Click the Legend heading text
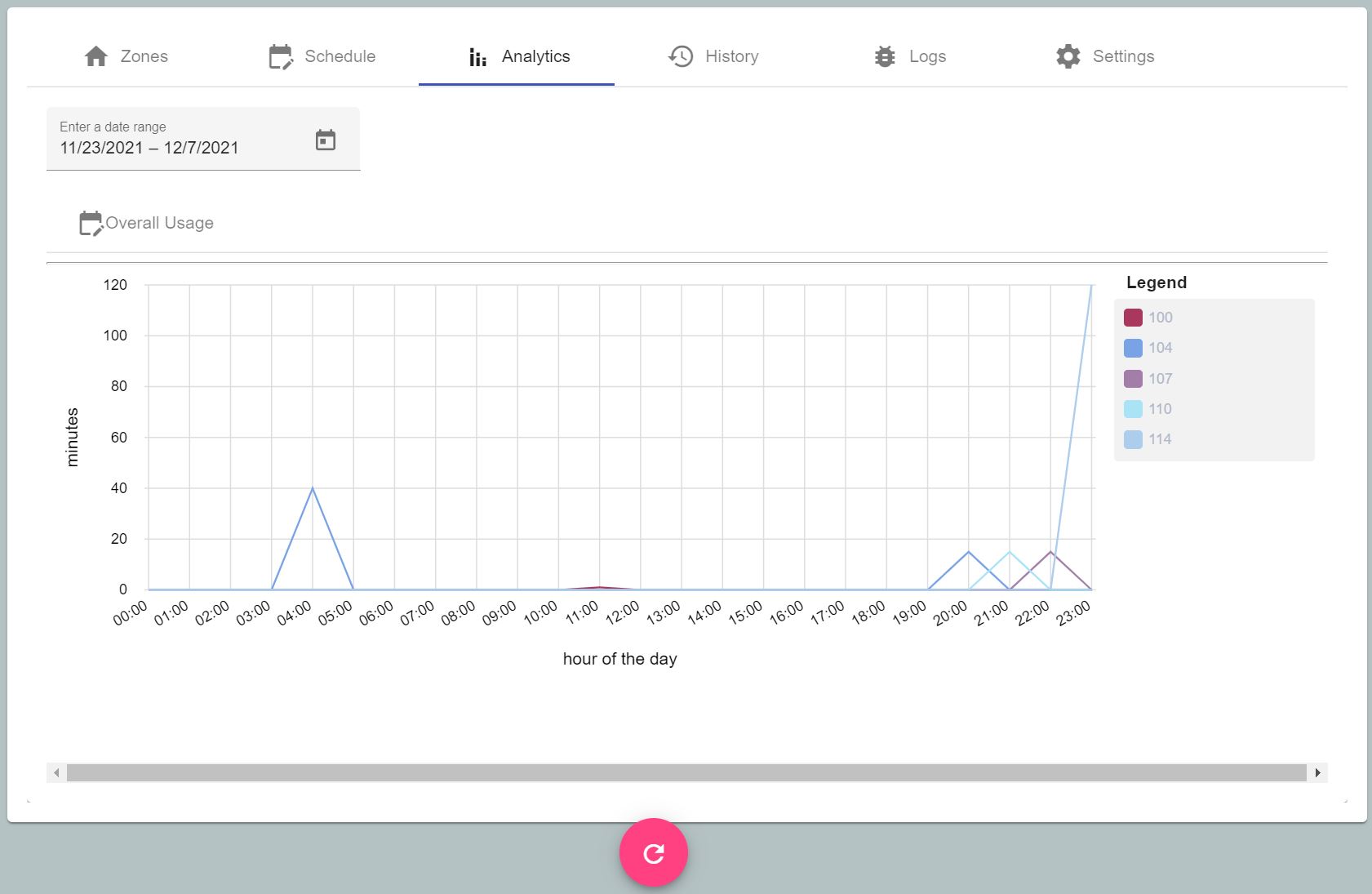 (1157, 282)
